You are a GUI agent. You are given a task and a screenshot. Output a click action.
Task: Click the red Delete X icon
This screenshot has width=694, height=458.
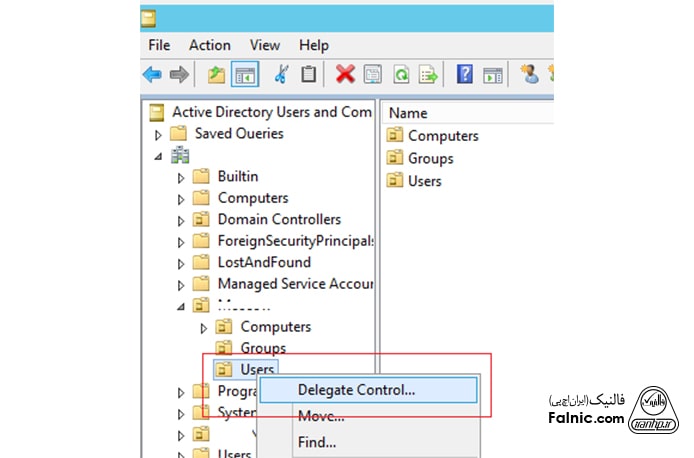345,74
